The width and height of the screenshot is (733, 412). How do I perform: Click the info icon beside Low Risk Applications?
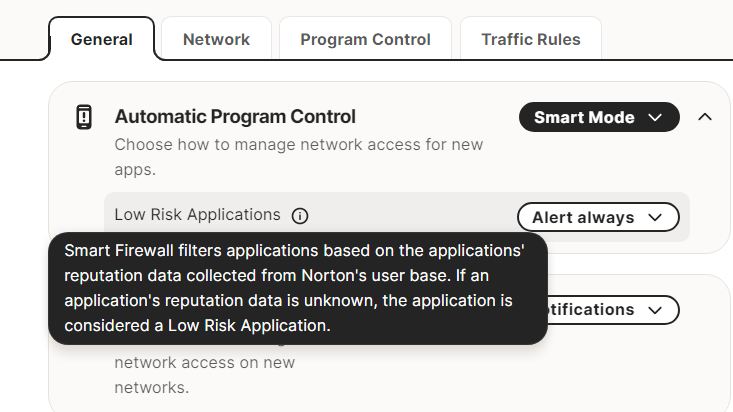[x=300, y=215]
